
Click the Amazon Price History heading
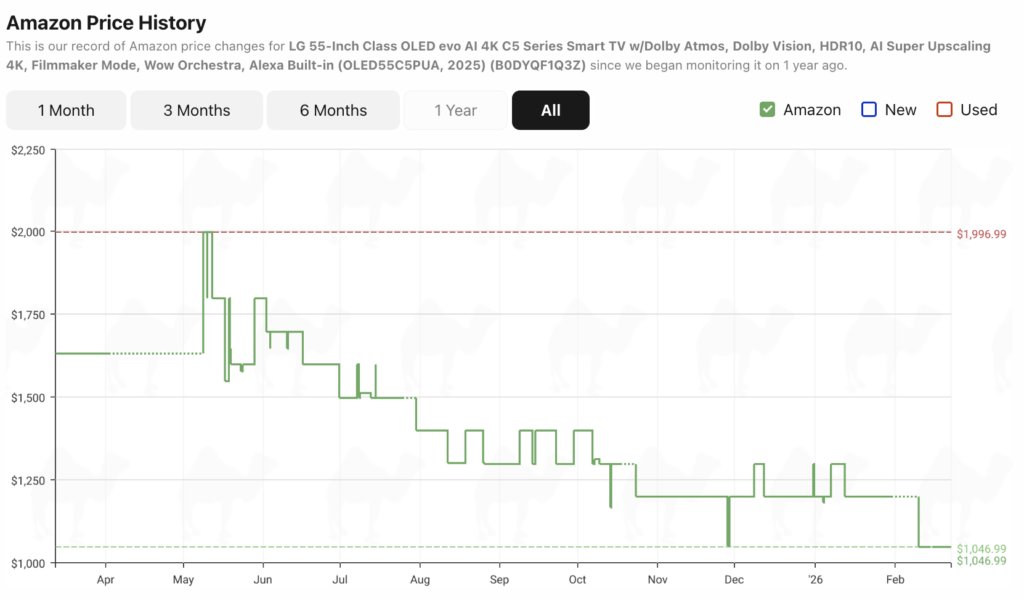point(106,22)
